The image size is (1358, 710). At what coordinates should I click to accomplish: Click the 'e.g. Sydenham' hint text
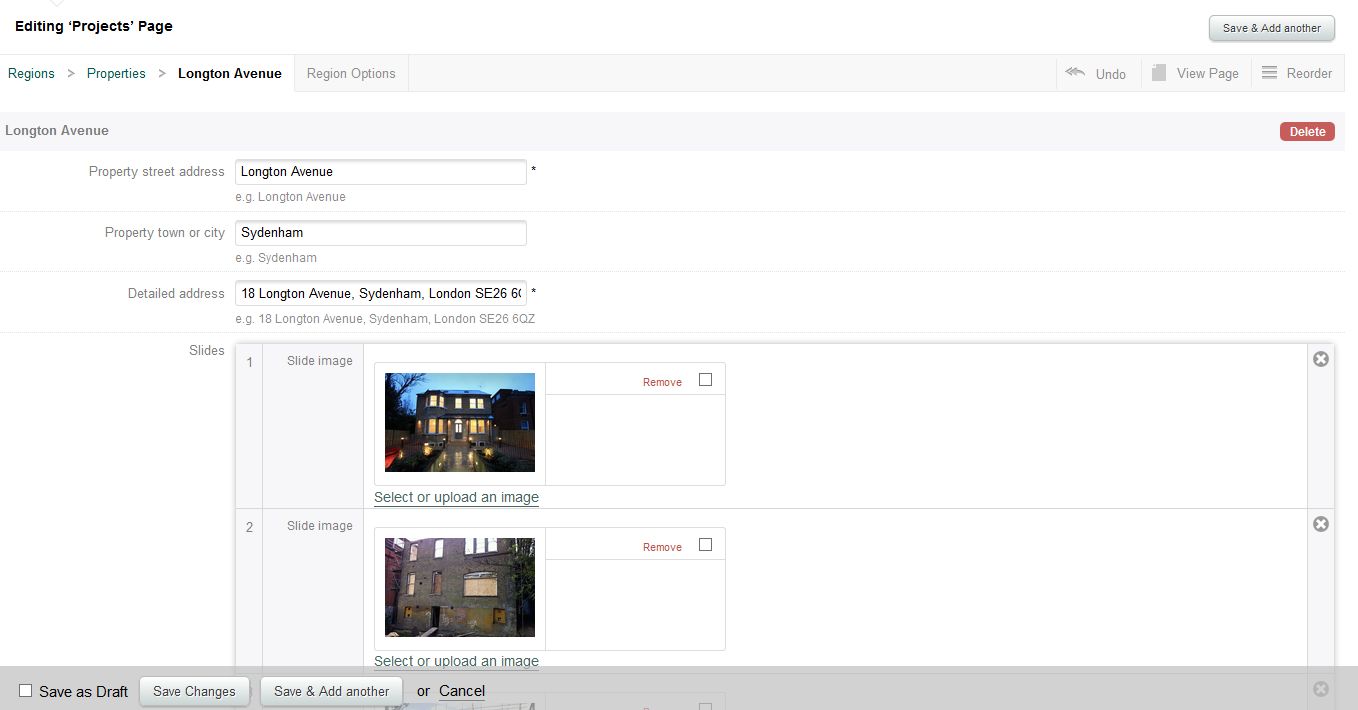click(x=276, y=258)
